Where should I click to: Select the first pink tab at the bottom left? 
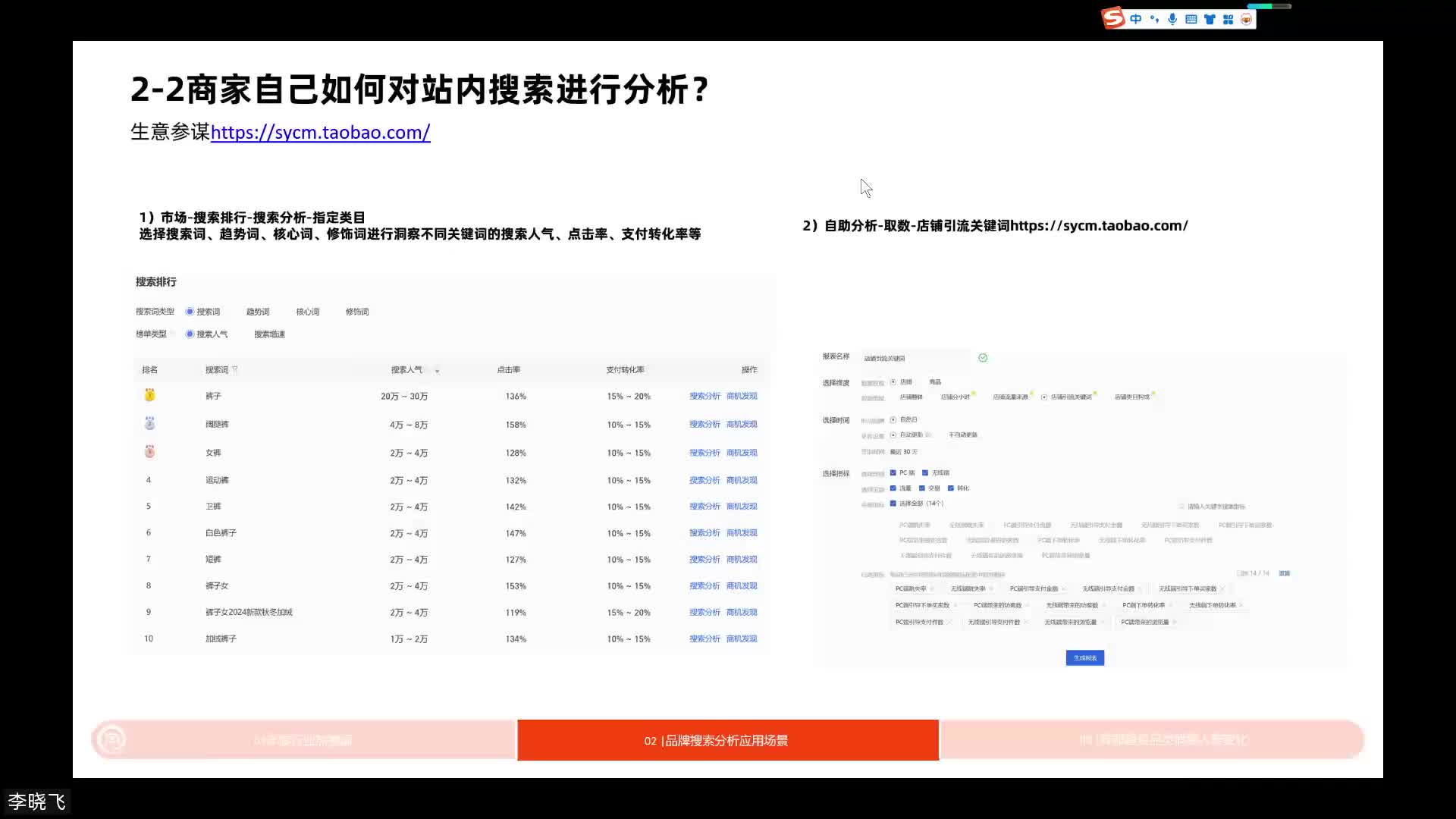[x=303, y=739]
